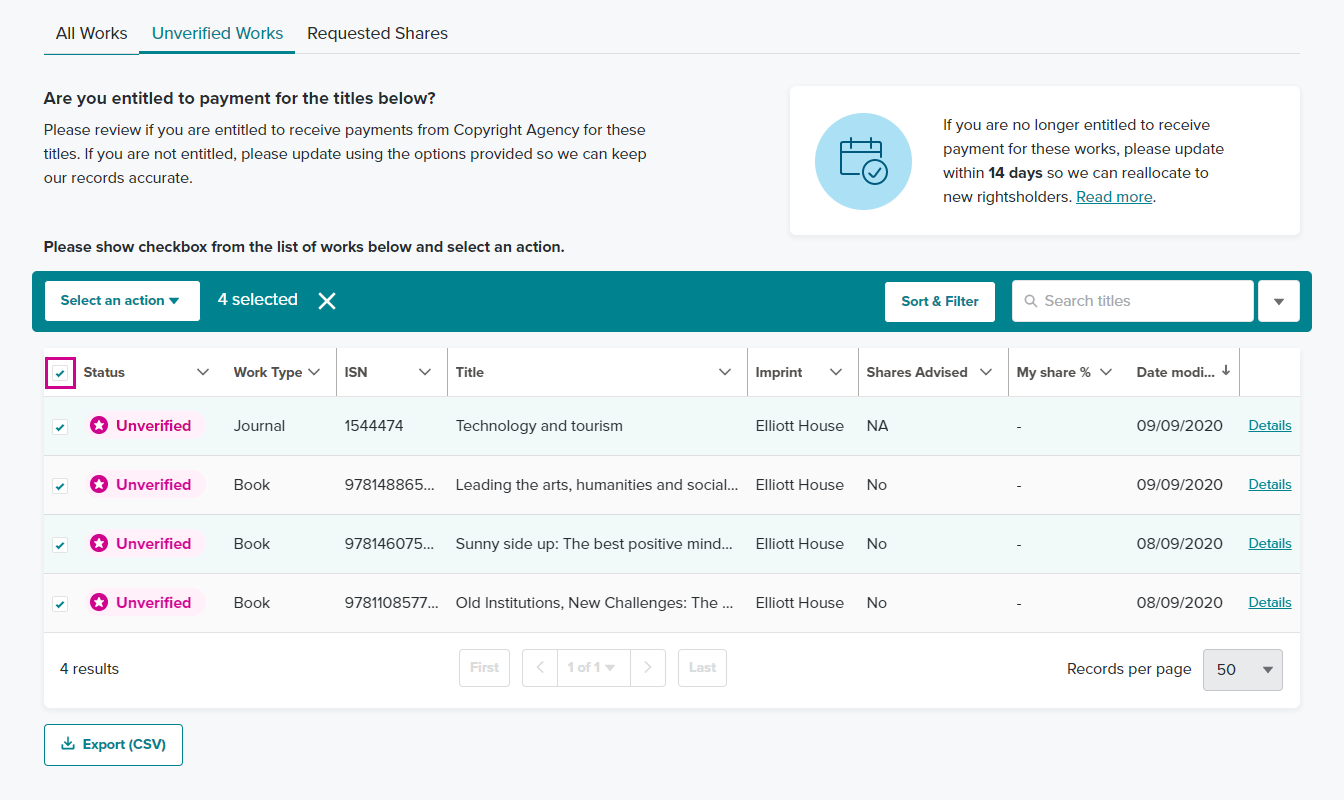Clear selection with the X icon
This screenshot has width=1344, height=800.
(x=327, y=301)
